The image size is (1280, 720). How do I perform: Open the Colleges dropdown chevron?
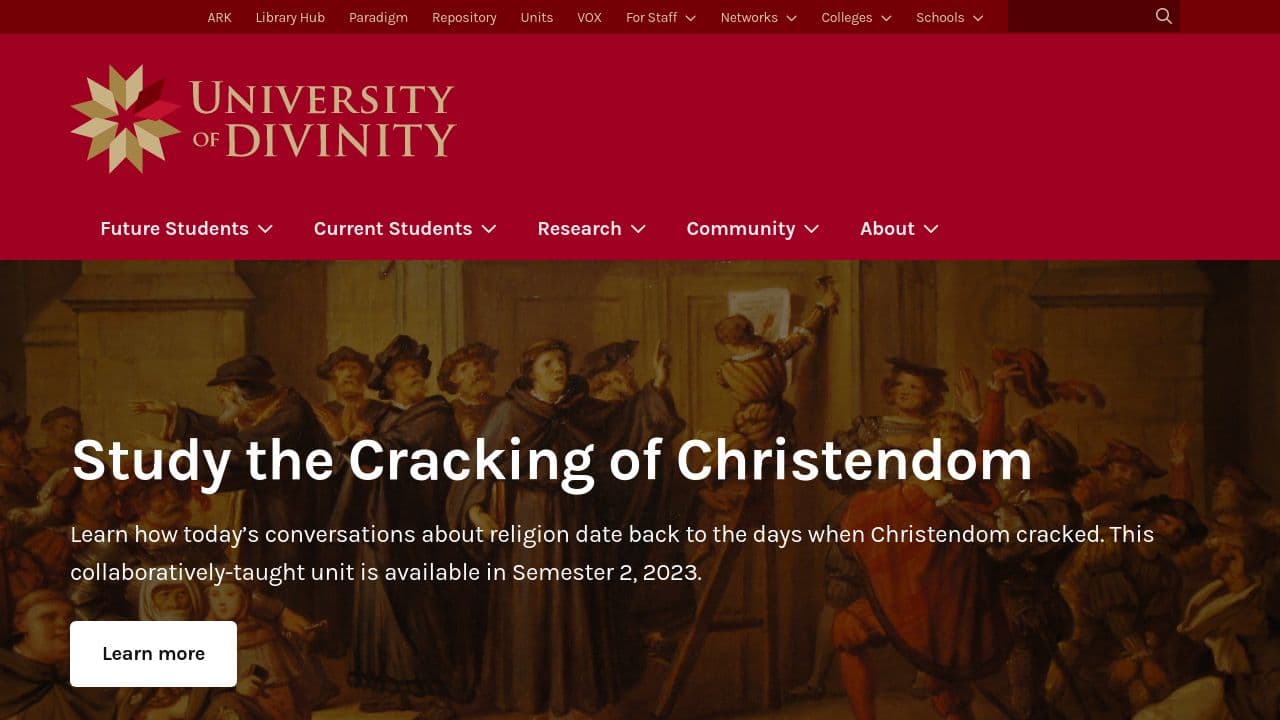click(x=885, y=17)
